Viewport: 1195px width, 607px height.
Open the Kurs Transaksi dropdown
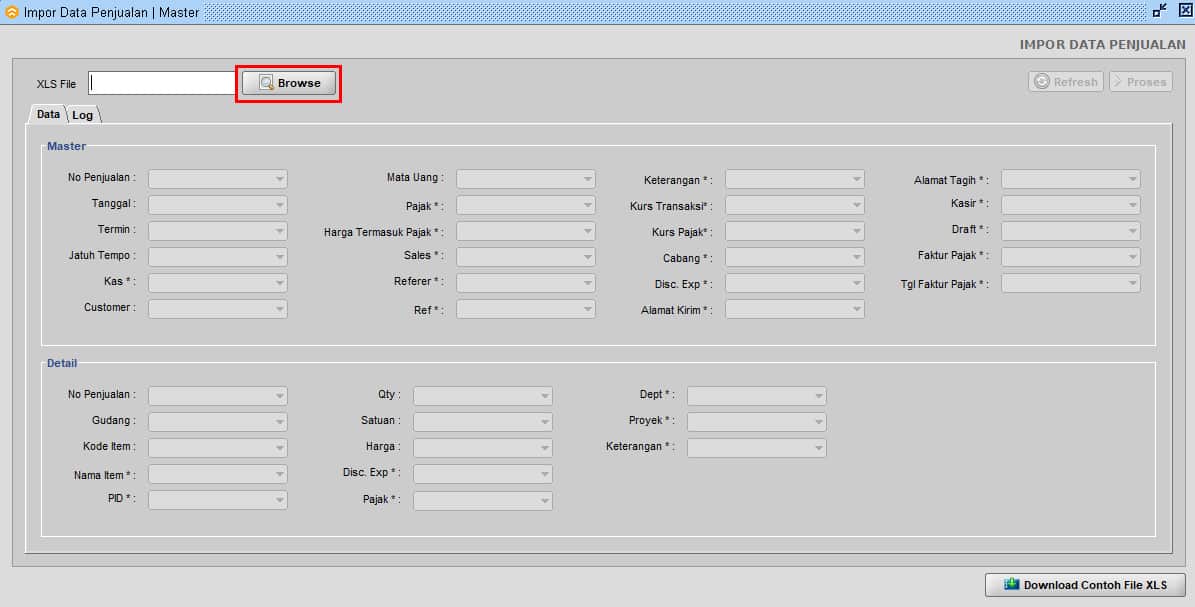click(x=794, y=205)
